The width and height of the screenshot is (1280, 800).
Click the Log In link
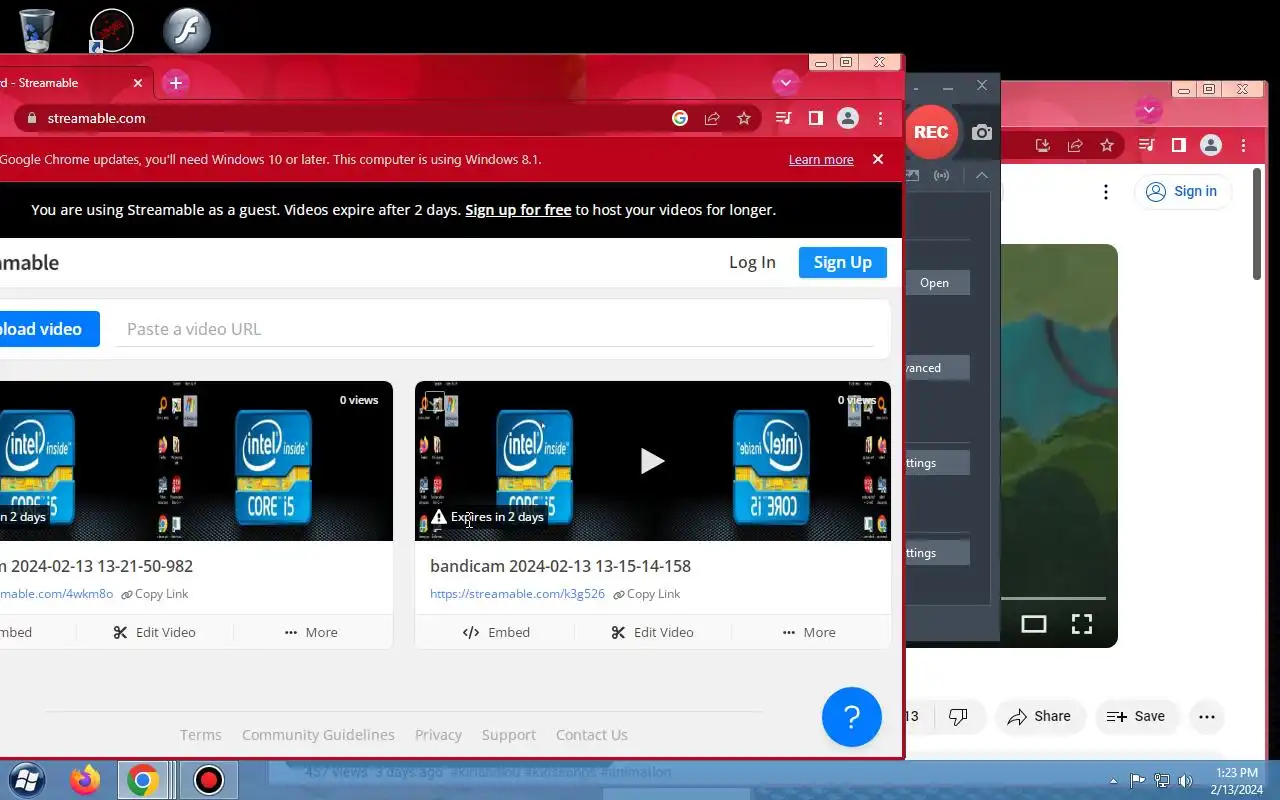(752, 262)
